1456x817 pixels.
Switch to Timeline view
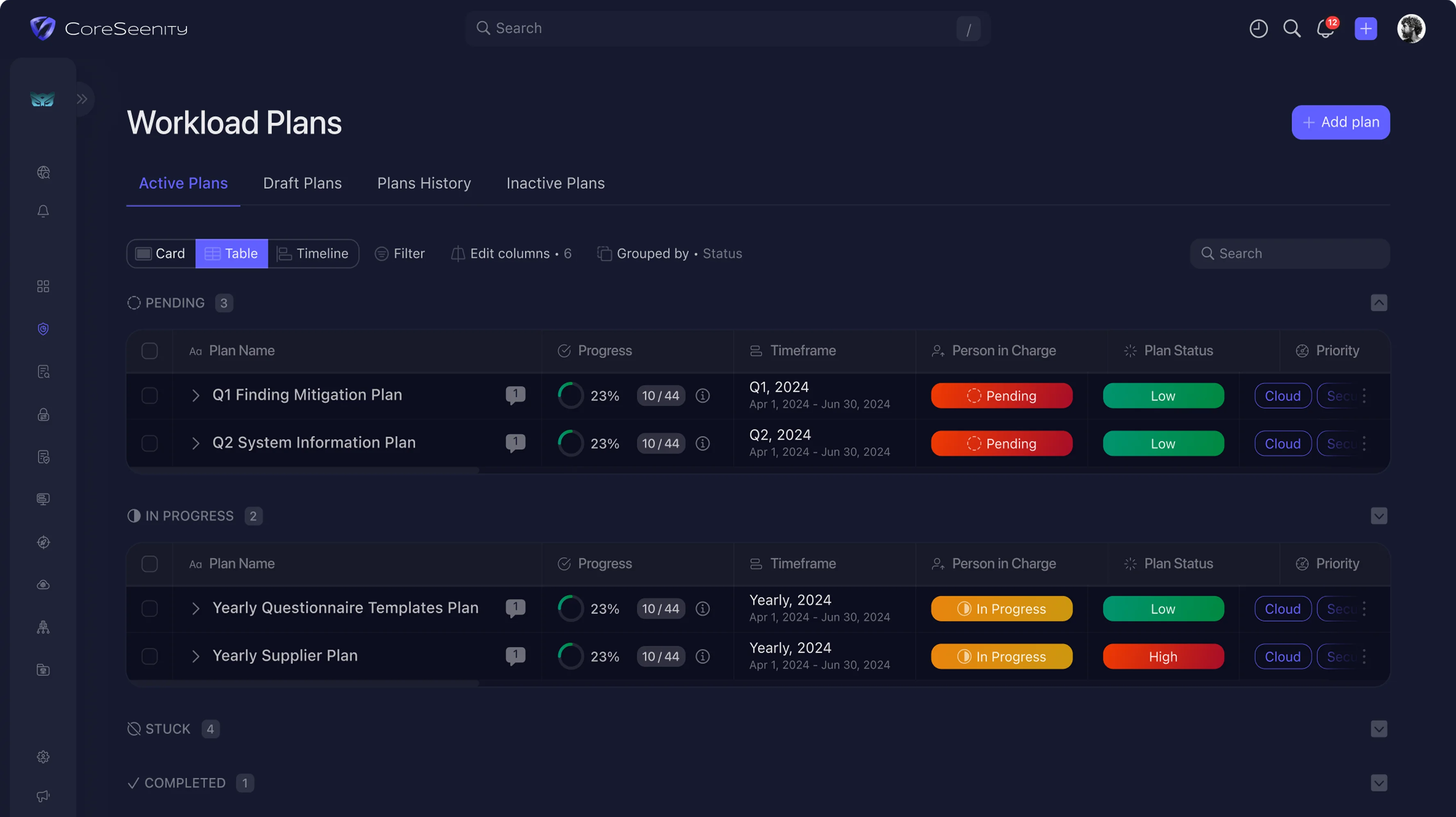point(313,253)
